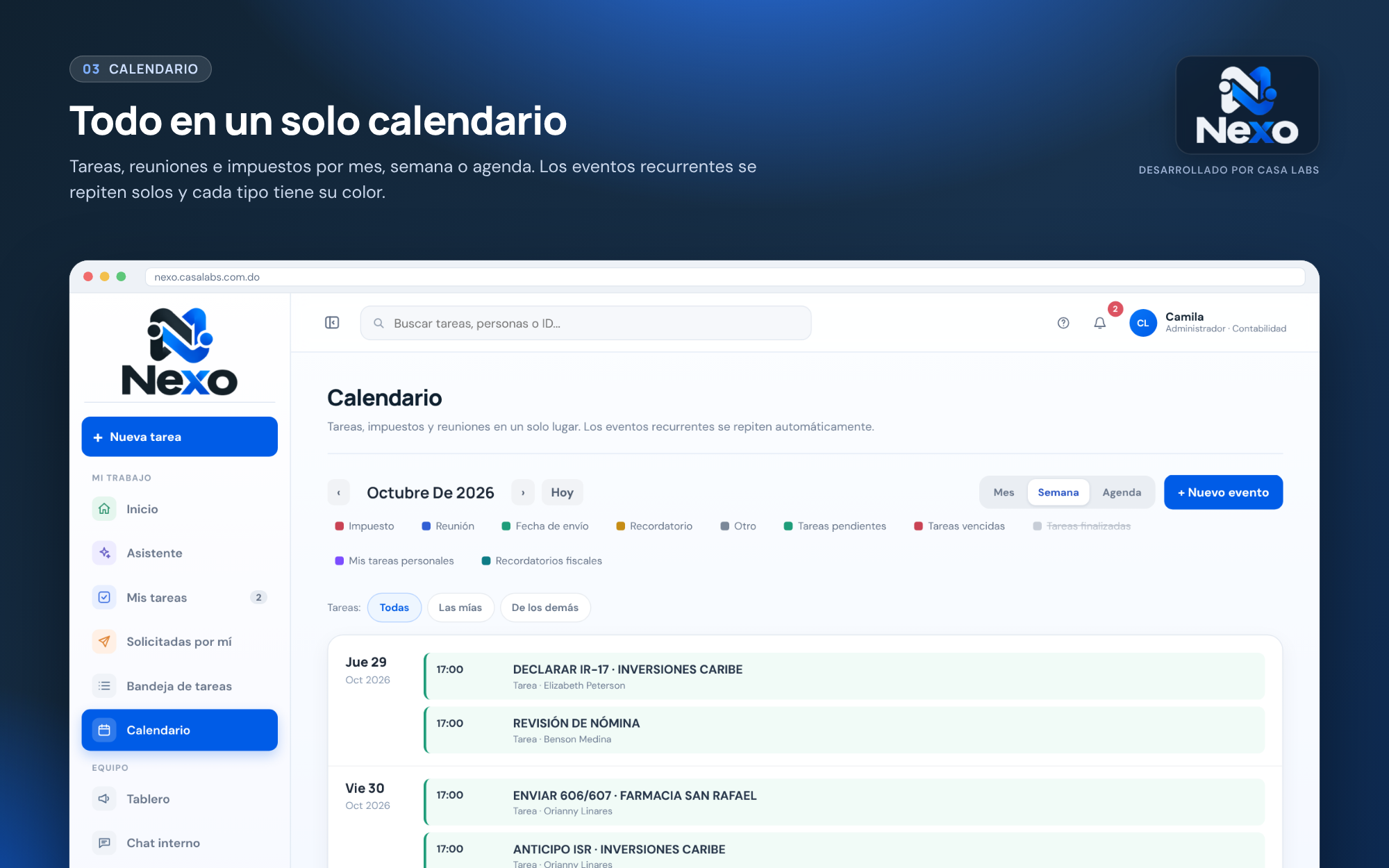Open Bandeja de tareas in the sidebar
1389x868 pixels.
(x=179, y=685)
